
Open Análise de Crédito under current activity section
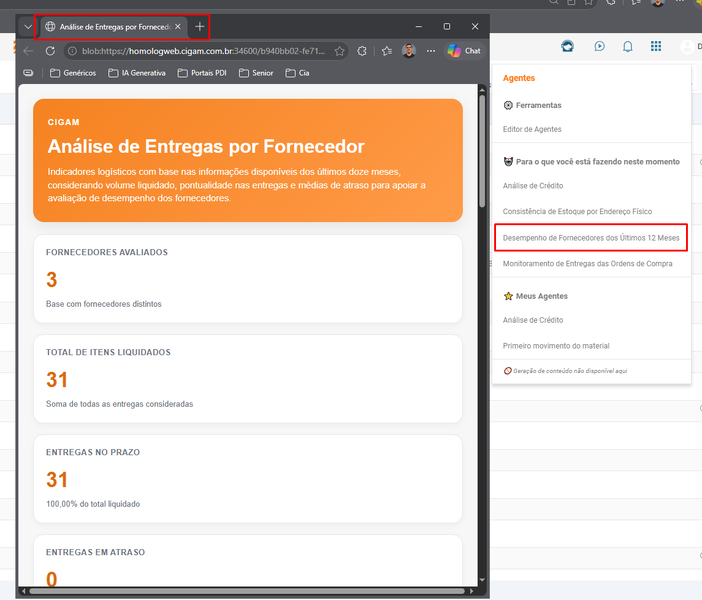[533, 186]
